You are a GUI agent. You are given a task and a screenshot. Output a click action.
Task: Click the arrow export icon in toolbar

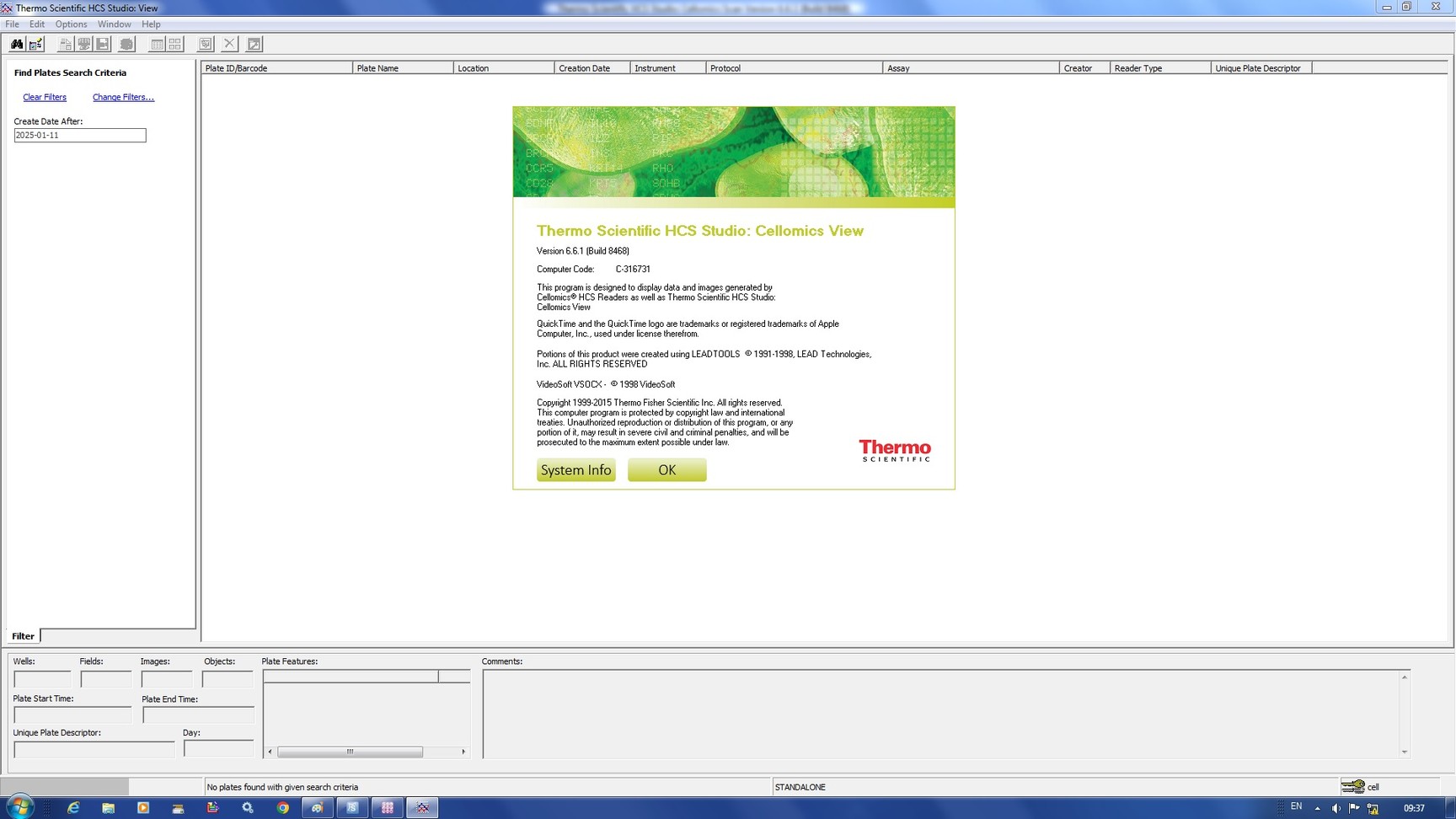[x=254, y=44]
